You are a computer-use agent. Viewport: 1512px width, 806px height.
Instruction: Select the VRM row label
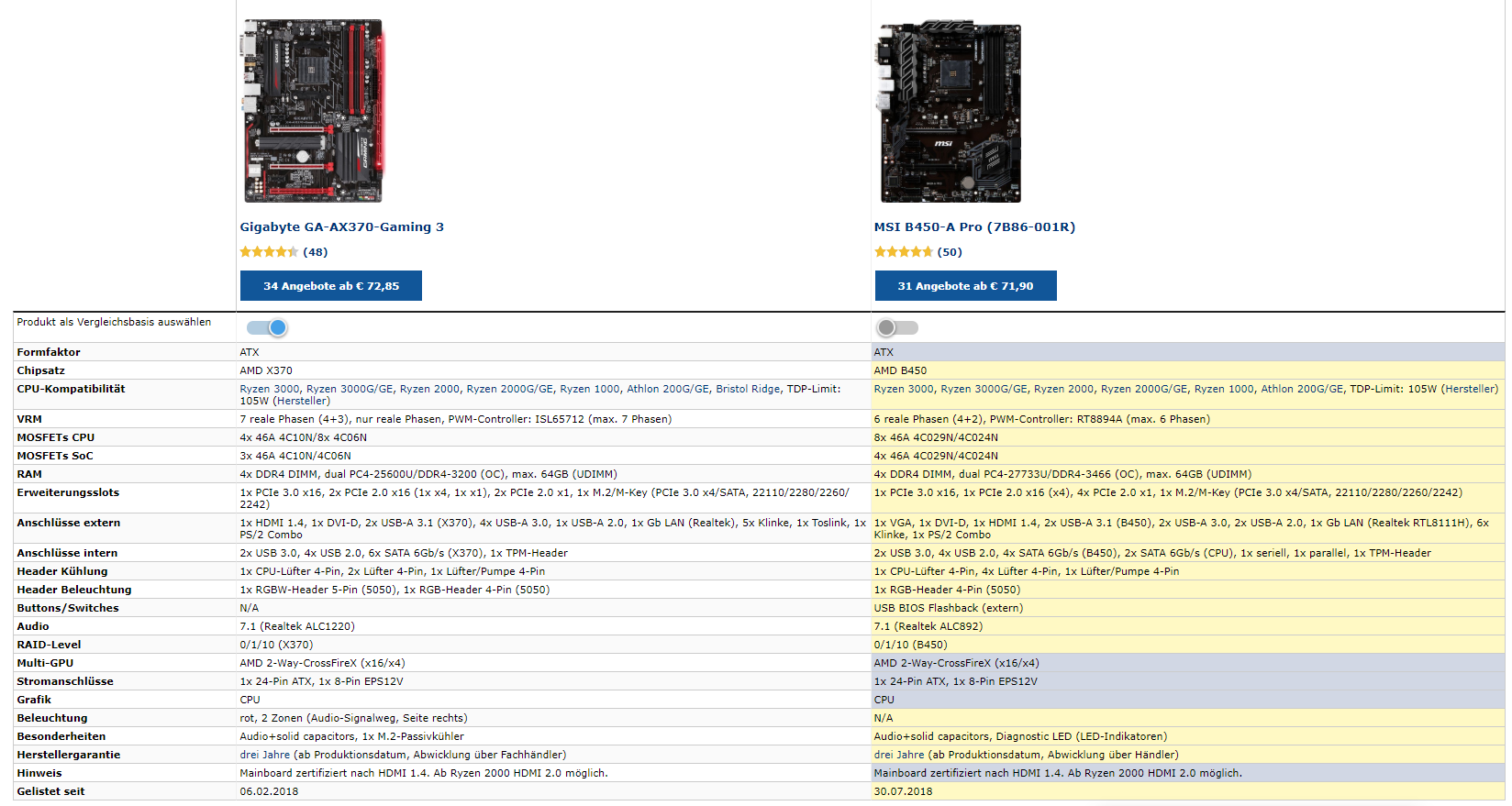(29, 419)
